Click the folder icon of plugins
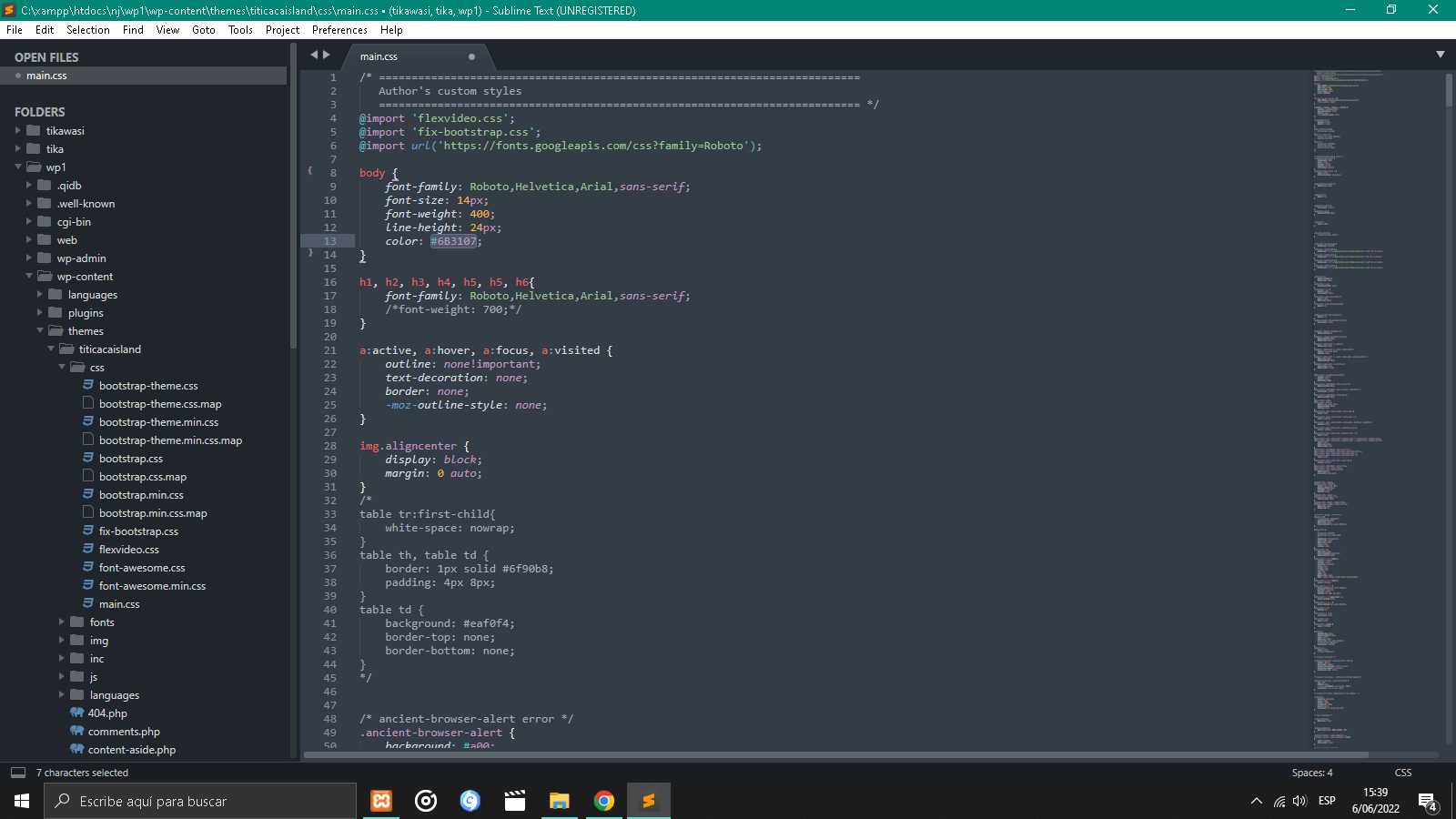Image resolution: width=1456 pixels, height=819 pixels. coord(56,312)
